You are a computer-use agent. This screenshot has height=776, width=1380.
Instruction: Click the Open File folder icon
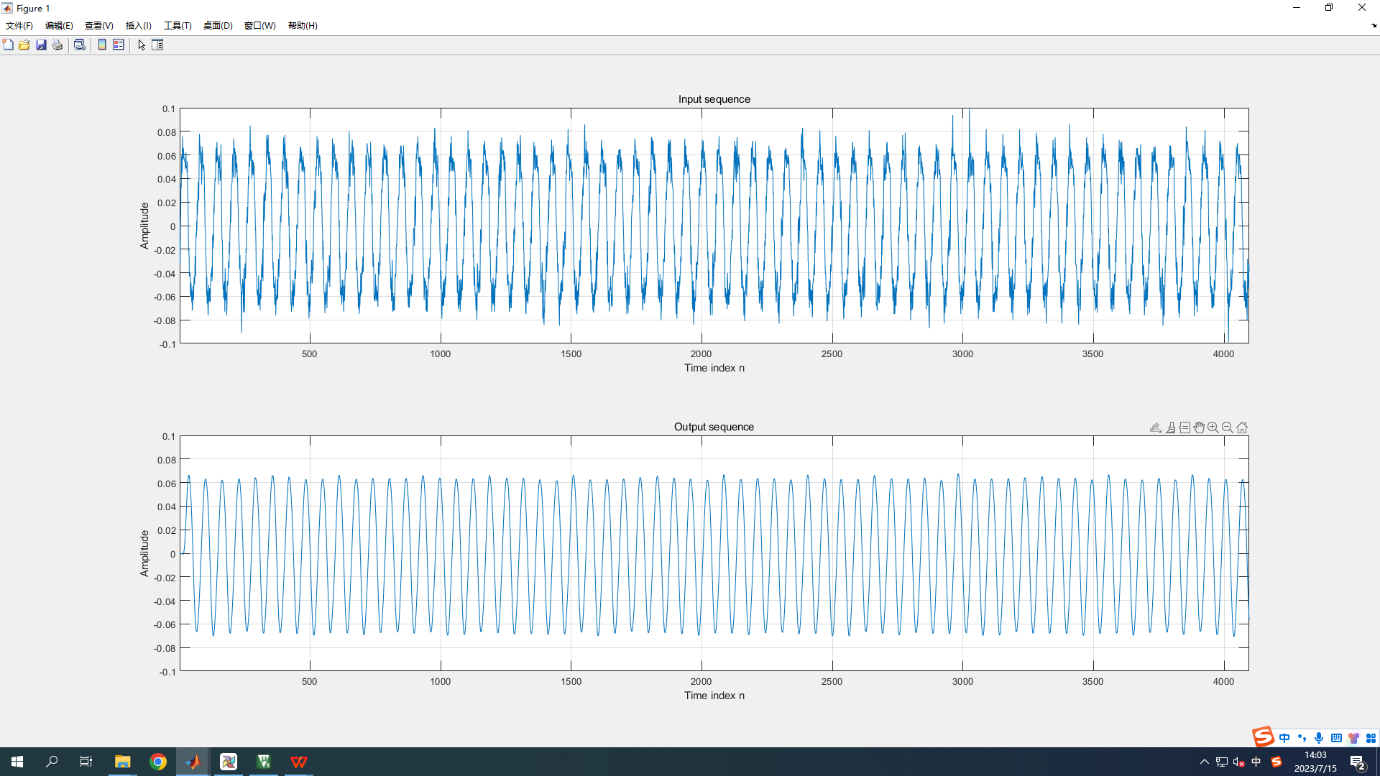24,45
